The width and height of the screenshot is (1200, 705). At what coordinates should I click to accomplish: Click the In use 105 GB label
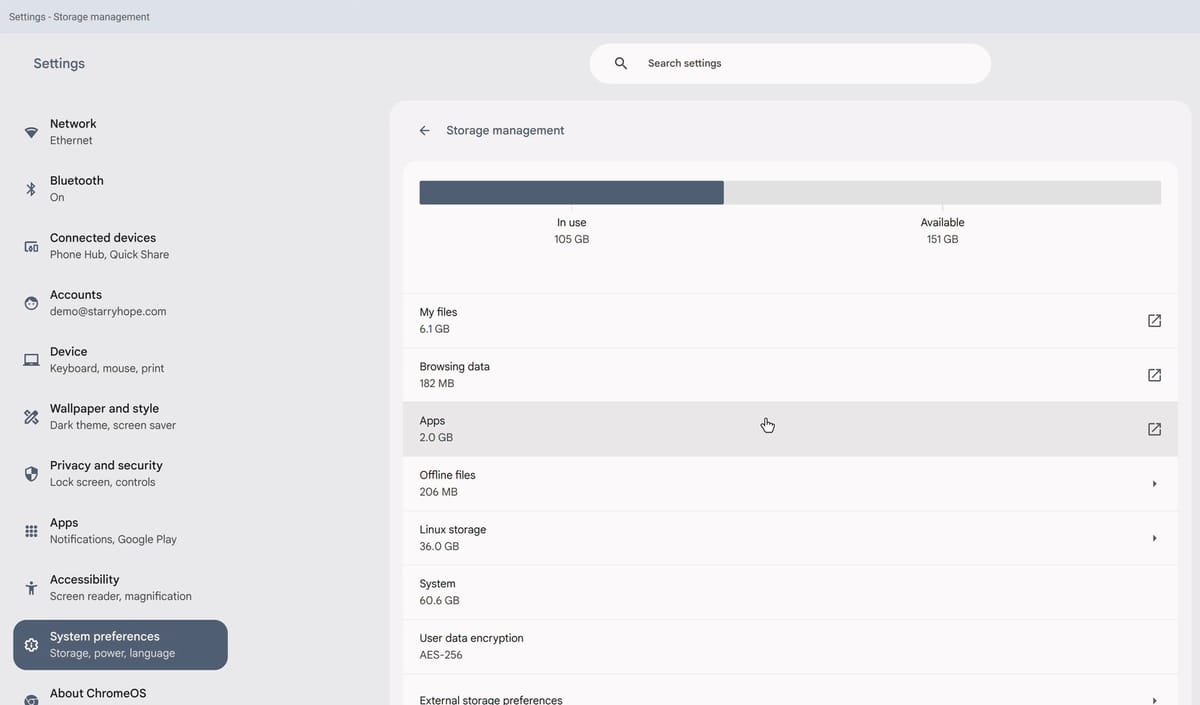click(x=572, y=231)
